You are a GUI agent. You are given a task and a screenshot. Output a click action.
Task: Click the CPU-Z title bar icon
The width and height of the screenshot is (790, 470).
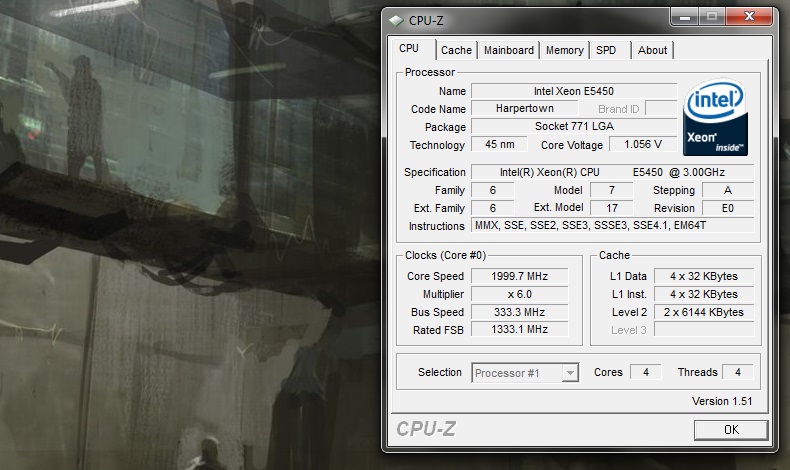(x=397, y=21)
